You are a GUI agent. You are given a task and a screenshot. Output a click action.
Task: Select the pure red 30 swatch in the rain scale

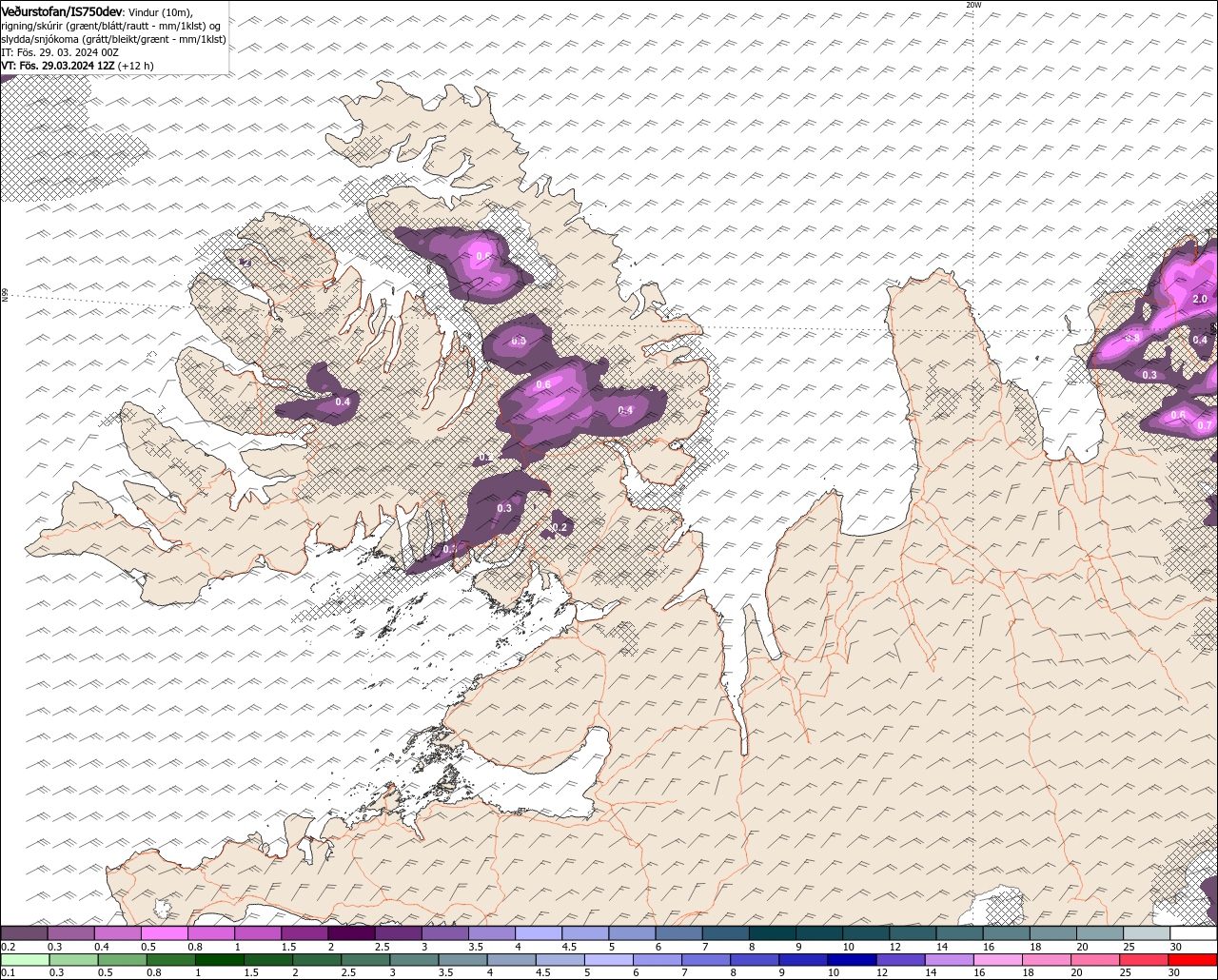(1192, 960)
